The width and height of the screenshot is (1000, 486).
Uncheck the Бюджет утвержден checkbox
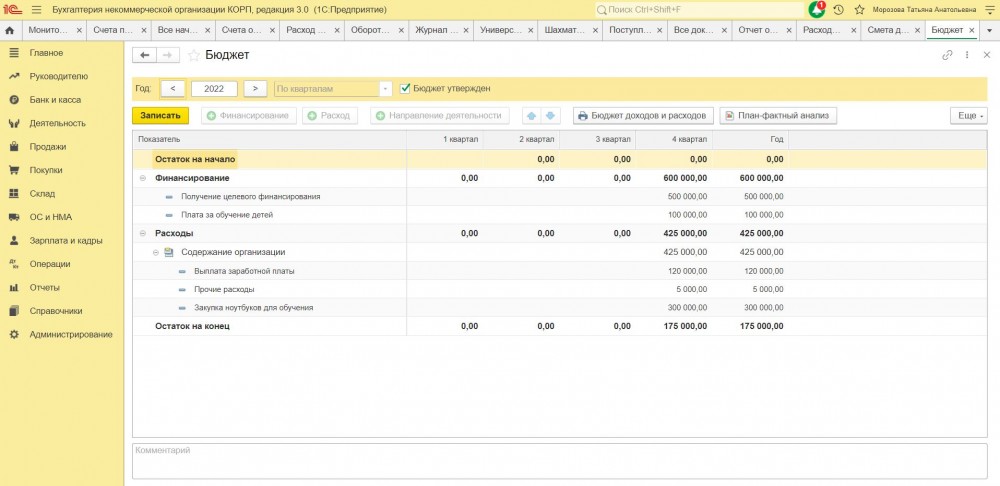tap(405, 88)
